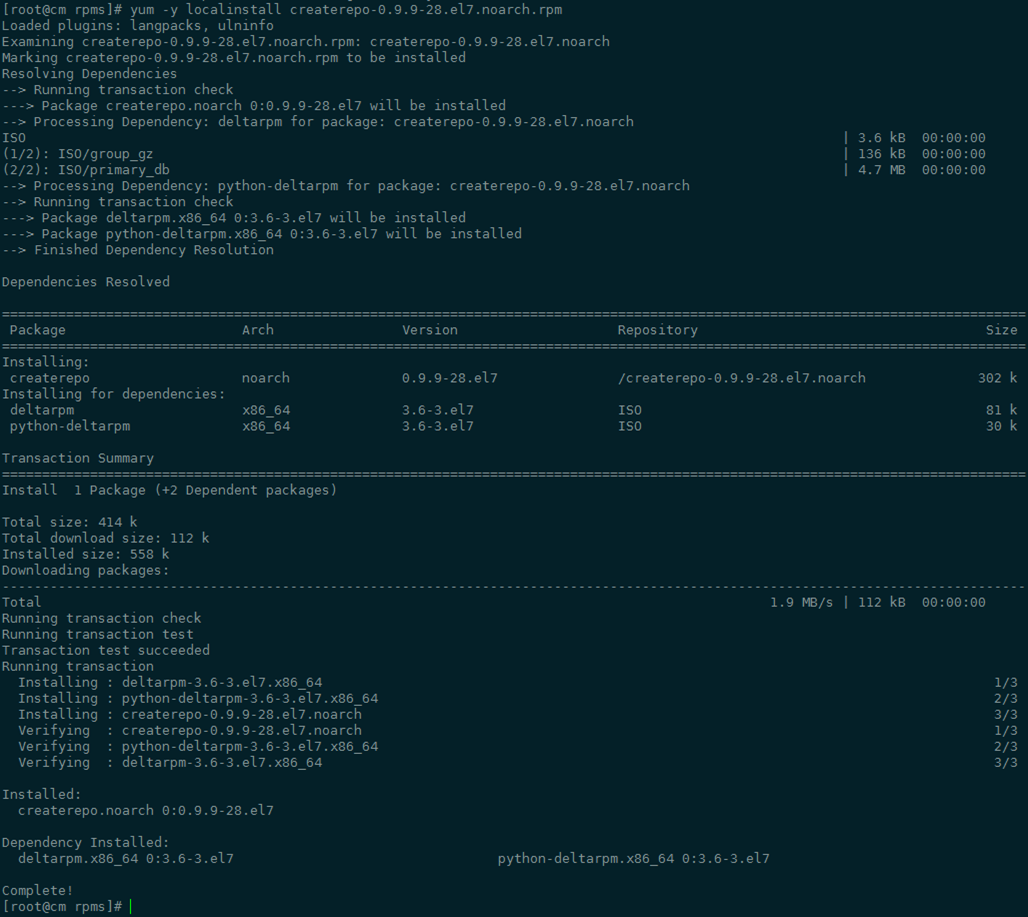Click 'createrepo.noarch 0:0.9.9-28.el7' installed entry
This screenshot has height=917, width=1028.
point(146,811)
